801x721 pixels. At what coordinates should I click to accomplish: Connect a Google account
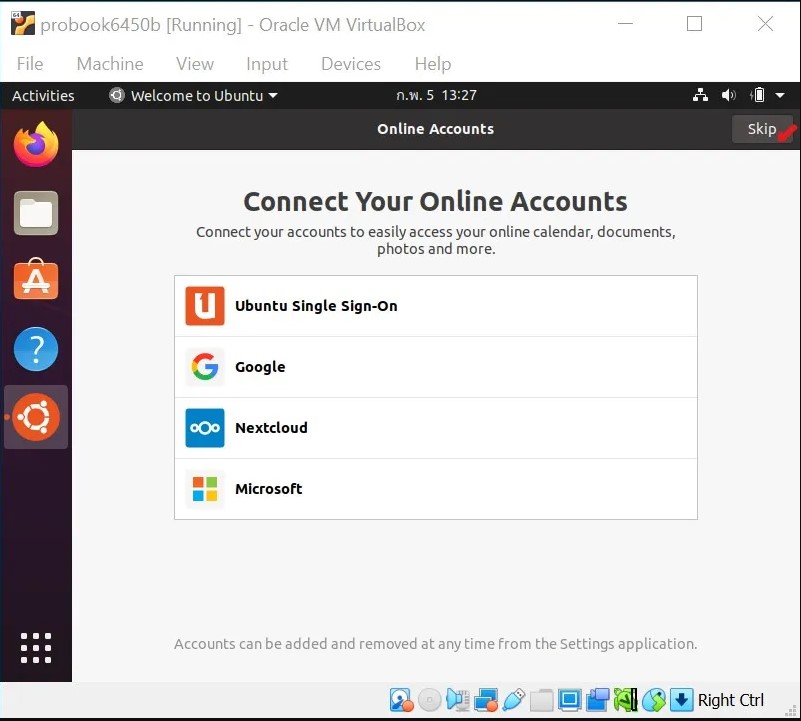(x=436, y=367)
